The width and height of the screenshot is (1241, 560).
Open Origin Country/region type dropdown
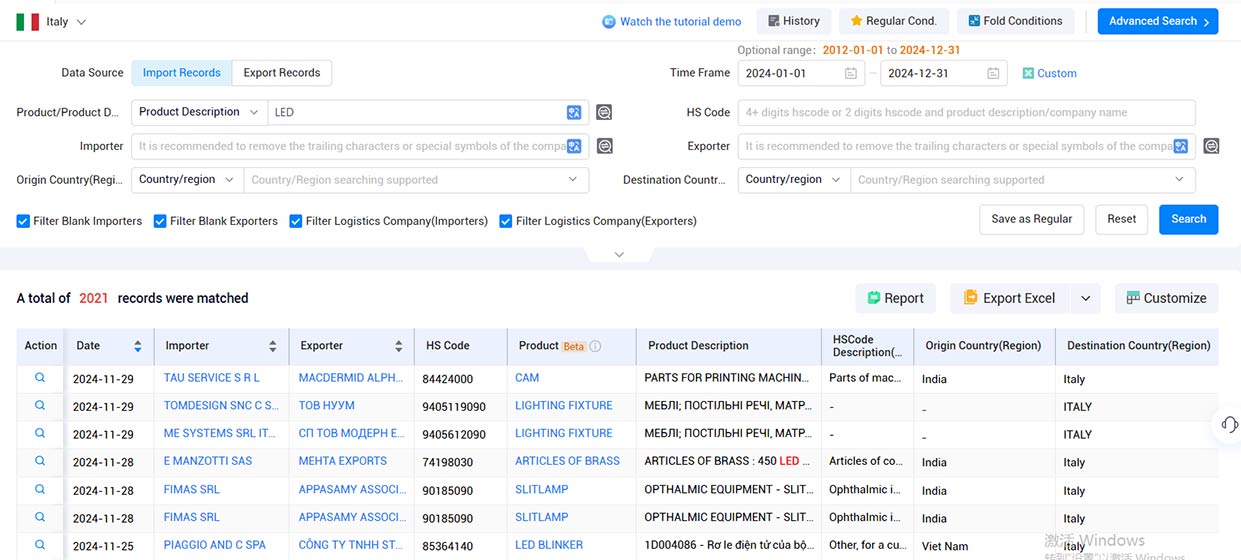tap(187, 180)
